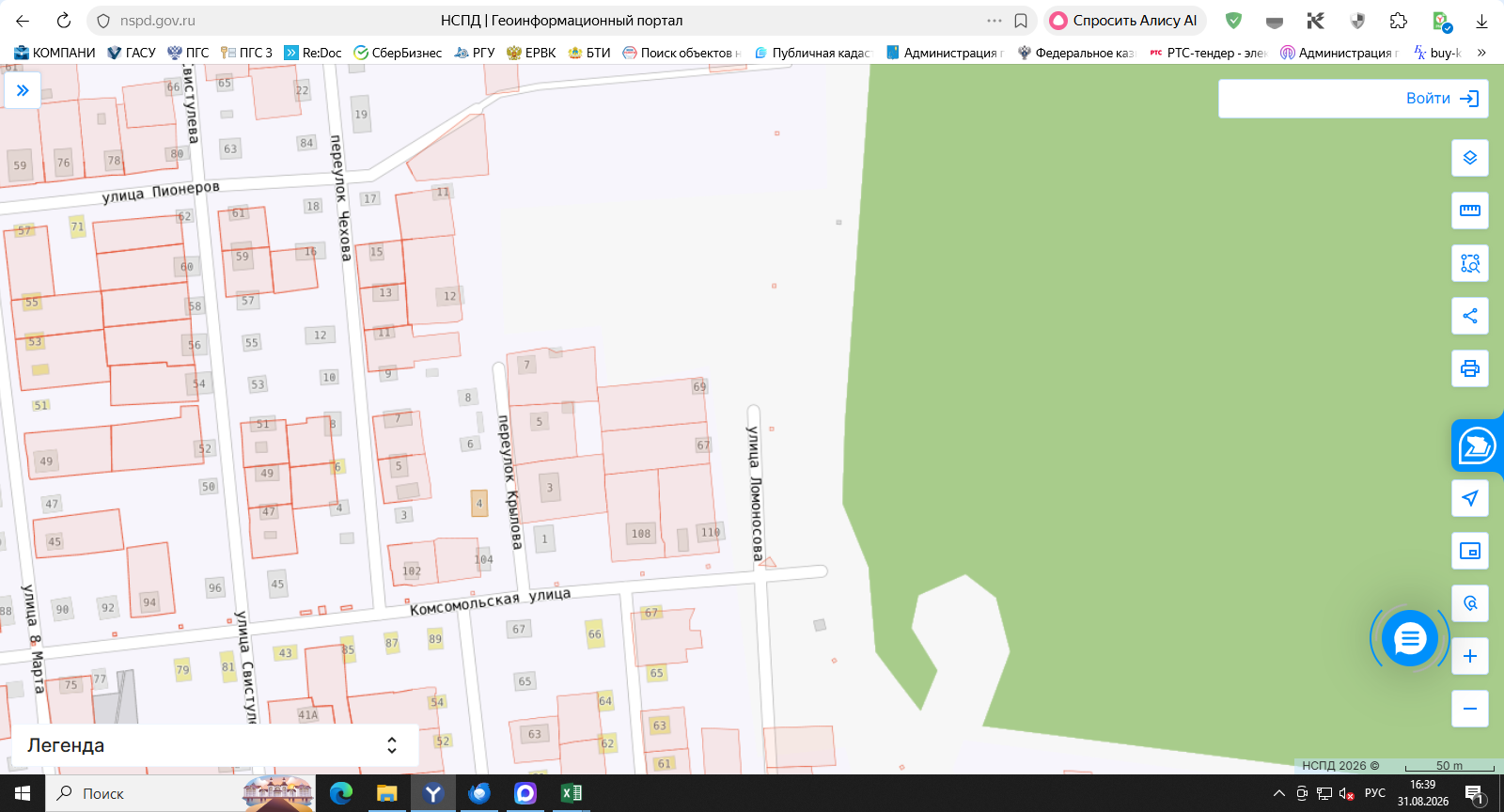Viewport: 1504px width, 812px height.
Task: Open the picture-in-picture overview map icon
Action: [x=1470, y=551]
